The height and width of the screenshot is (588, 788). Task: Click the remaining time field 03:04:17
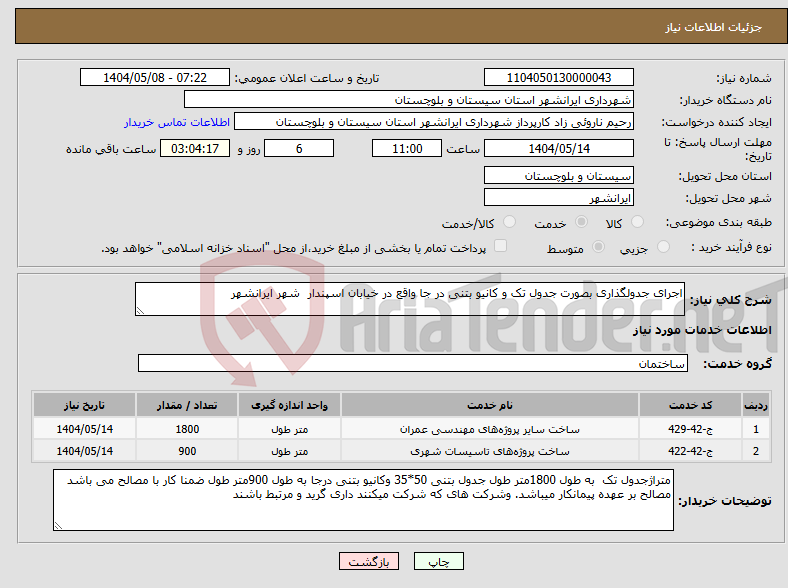(195, 148)
